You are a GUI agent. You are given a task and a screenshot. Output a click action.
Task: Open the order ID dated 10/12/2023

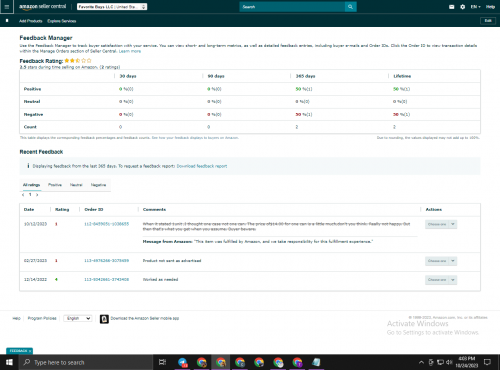106,224
